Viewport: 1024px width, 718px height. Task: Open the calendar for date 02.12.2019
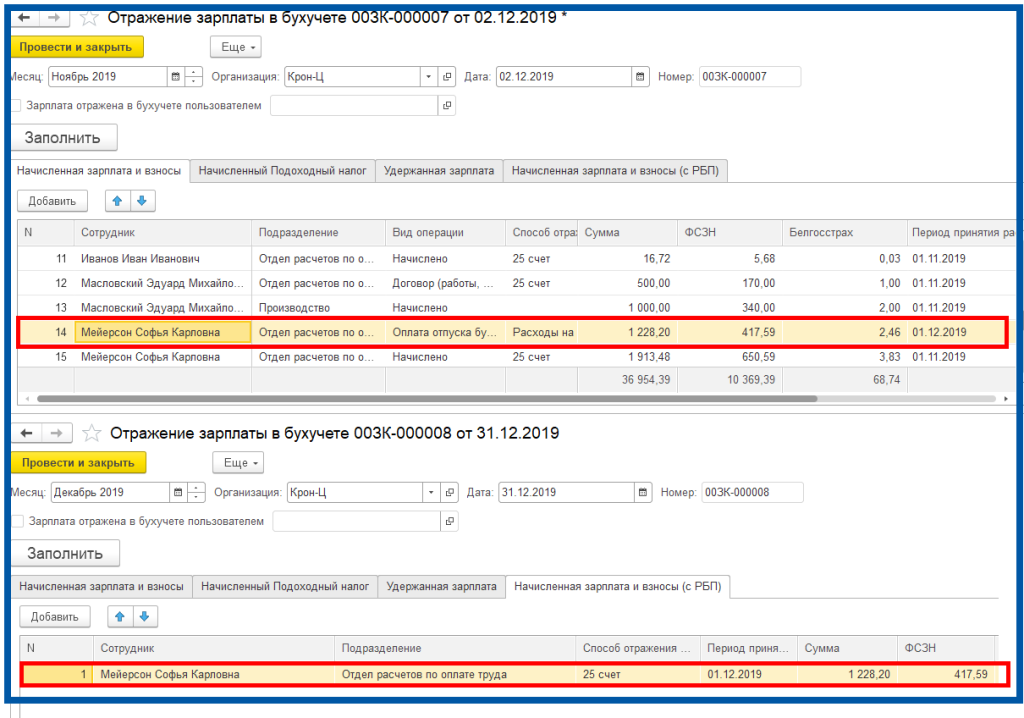(640, 77)
